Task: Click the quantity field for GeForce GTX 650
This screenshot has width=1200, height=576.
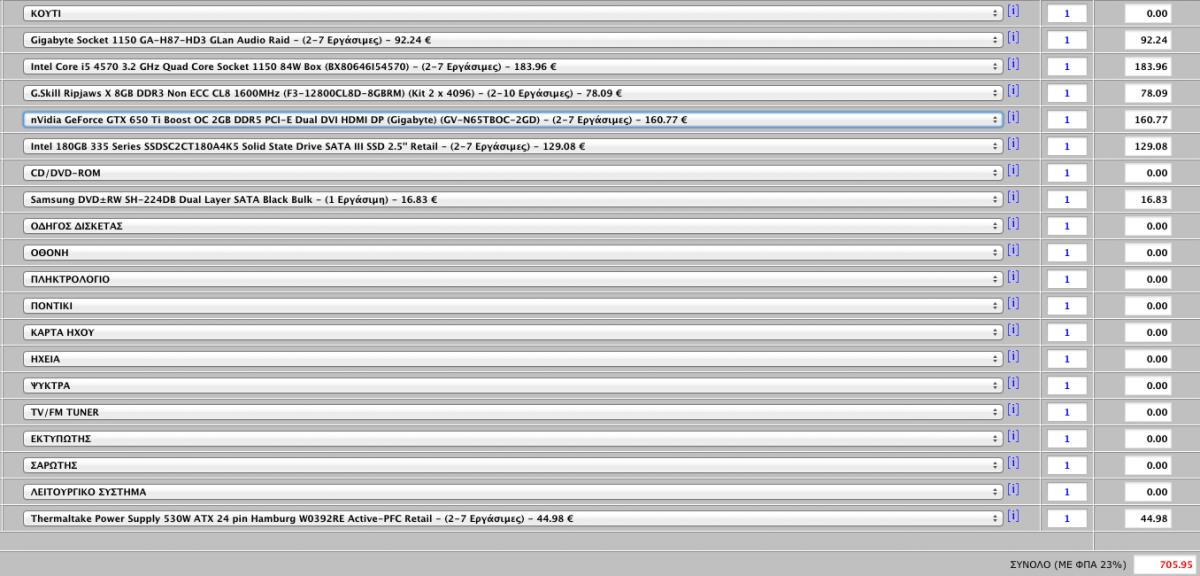Action: pos(1067,120)
